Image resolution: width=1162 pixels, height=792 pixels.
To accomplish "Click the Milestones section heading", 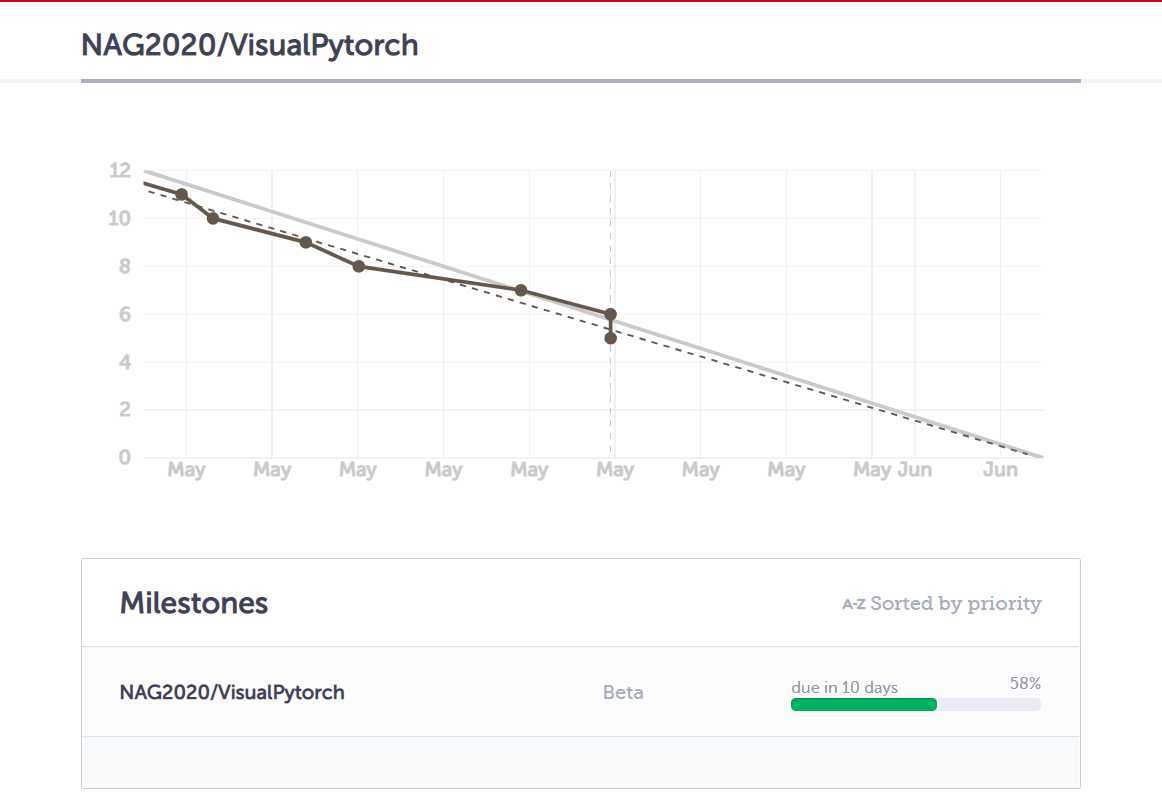I will pos(193,603).
